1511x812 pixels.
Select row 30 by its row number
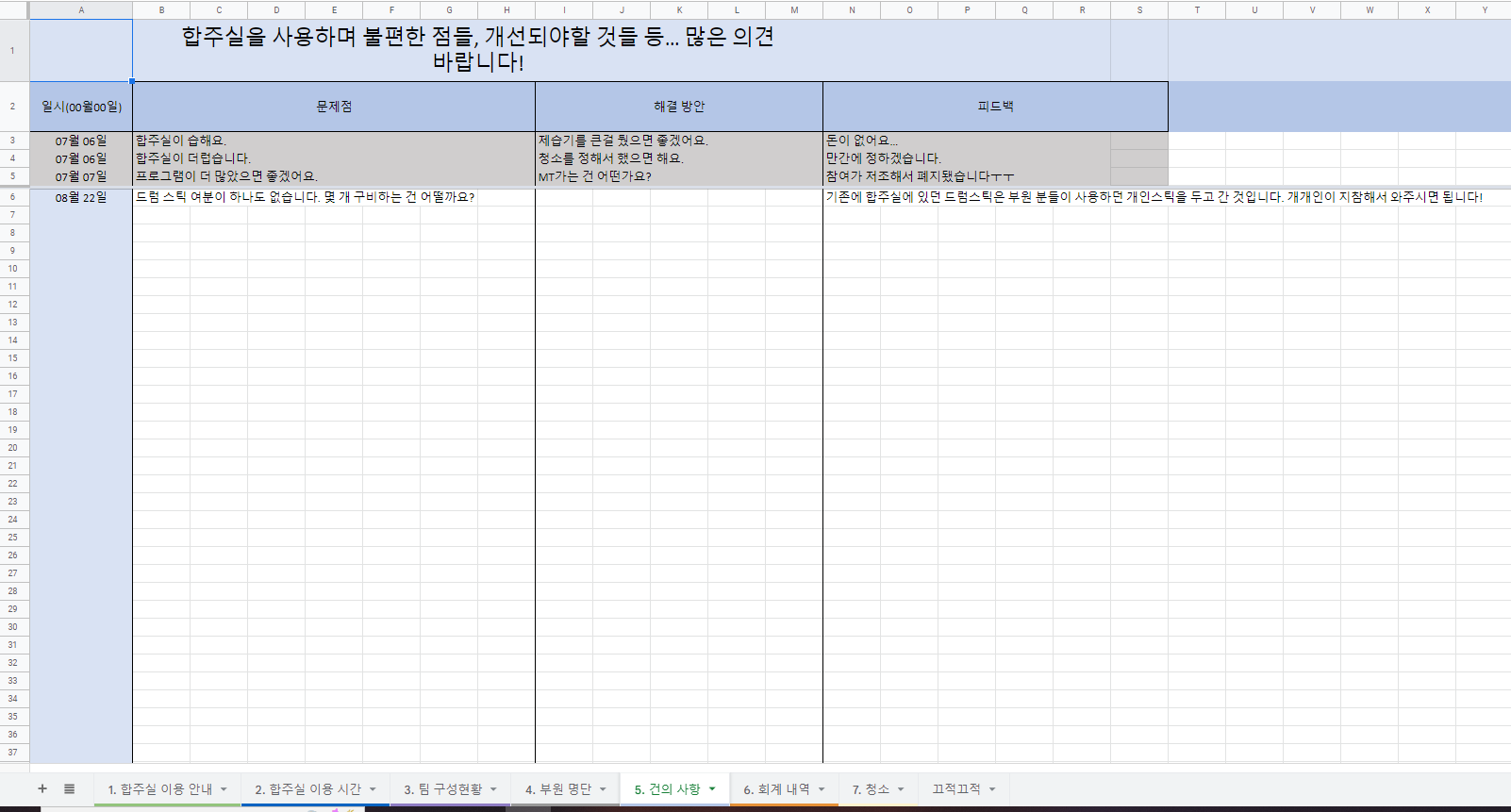tap(13, 627)
